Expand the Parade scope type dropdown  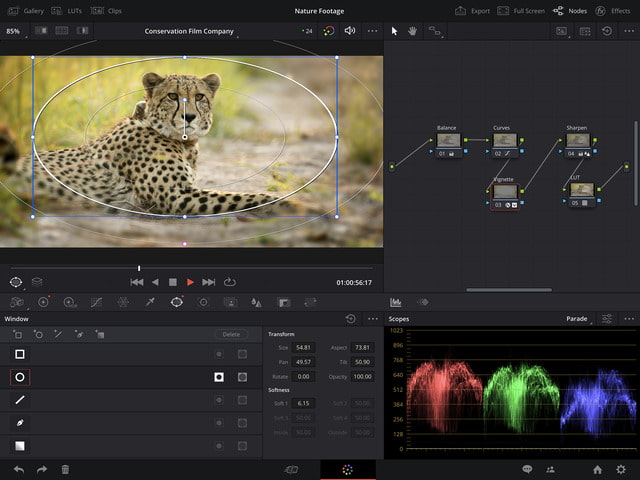tap(577, 318)
